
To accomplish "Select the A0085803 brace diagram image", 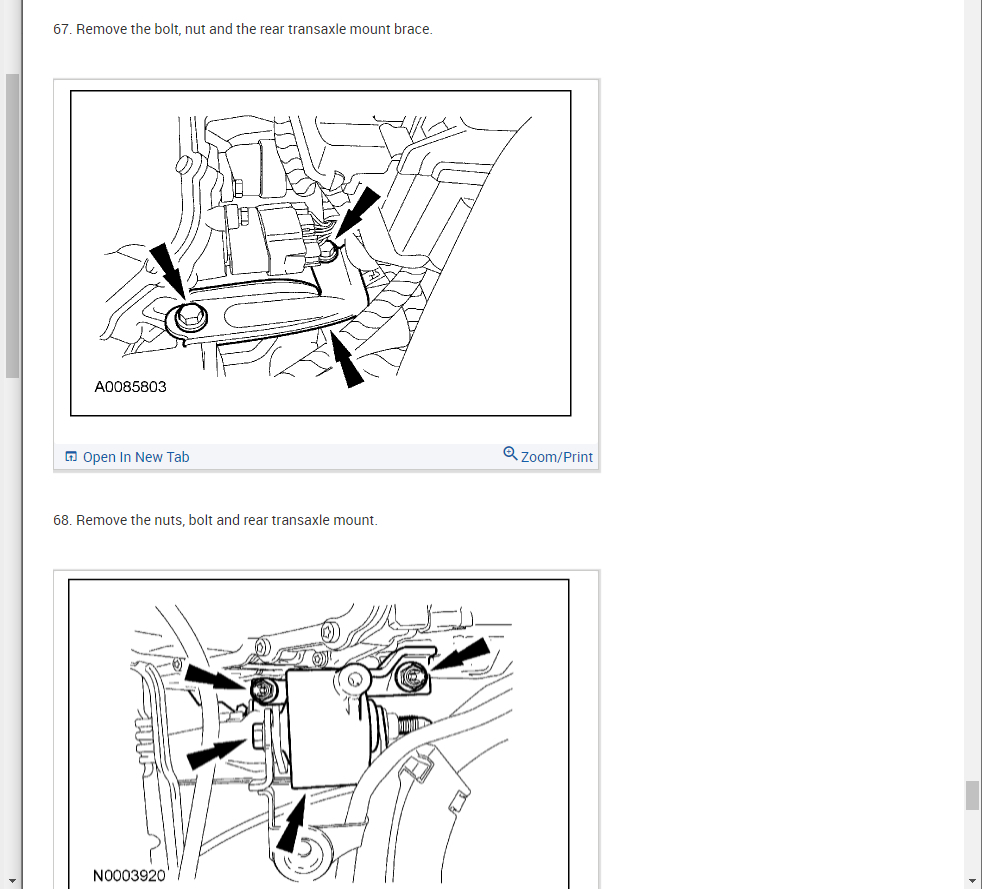I will point(321,253).
